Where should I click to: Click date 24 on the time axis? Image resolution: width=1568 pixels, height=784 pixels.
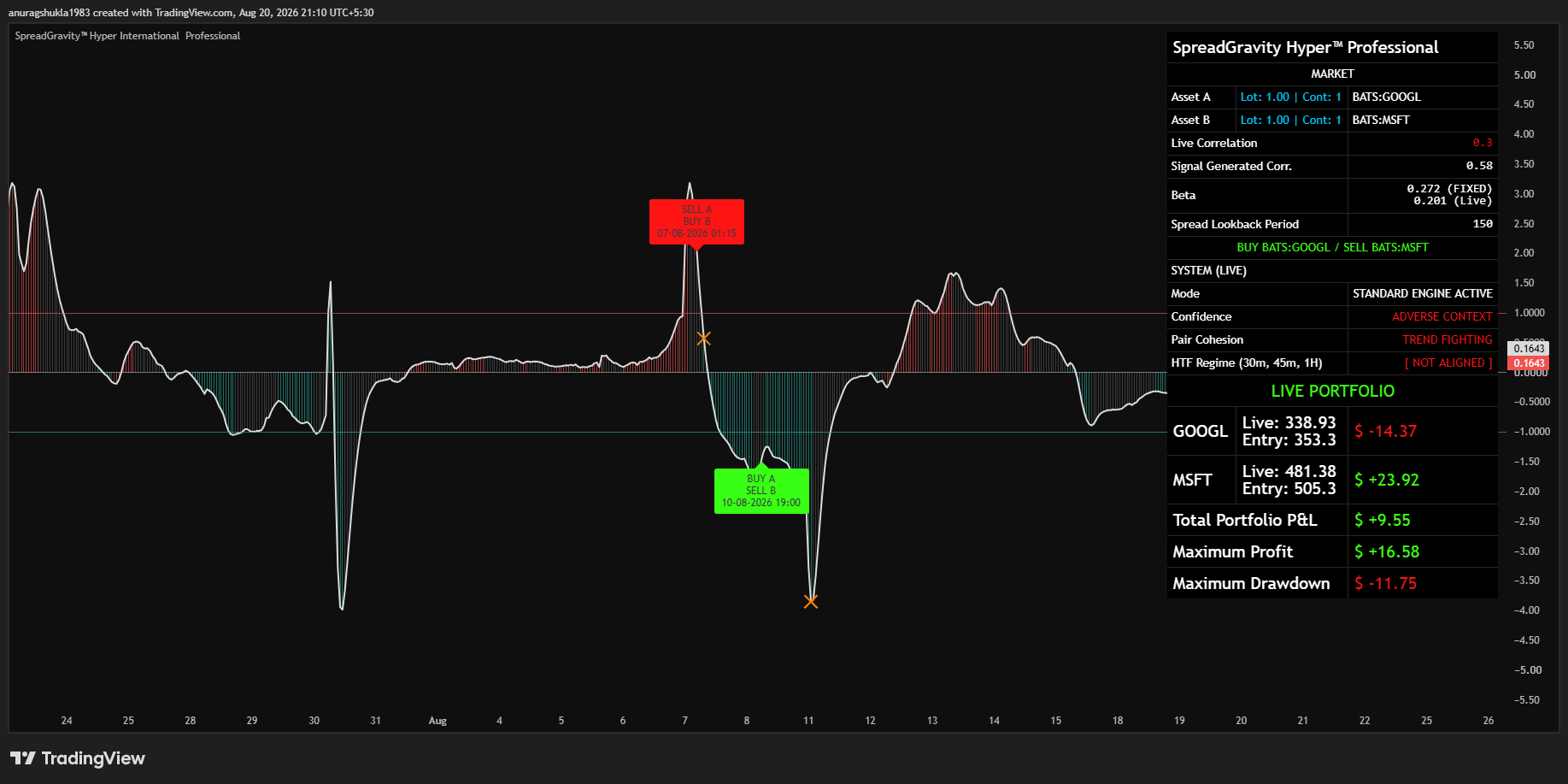click(67, 721)
